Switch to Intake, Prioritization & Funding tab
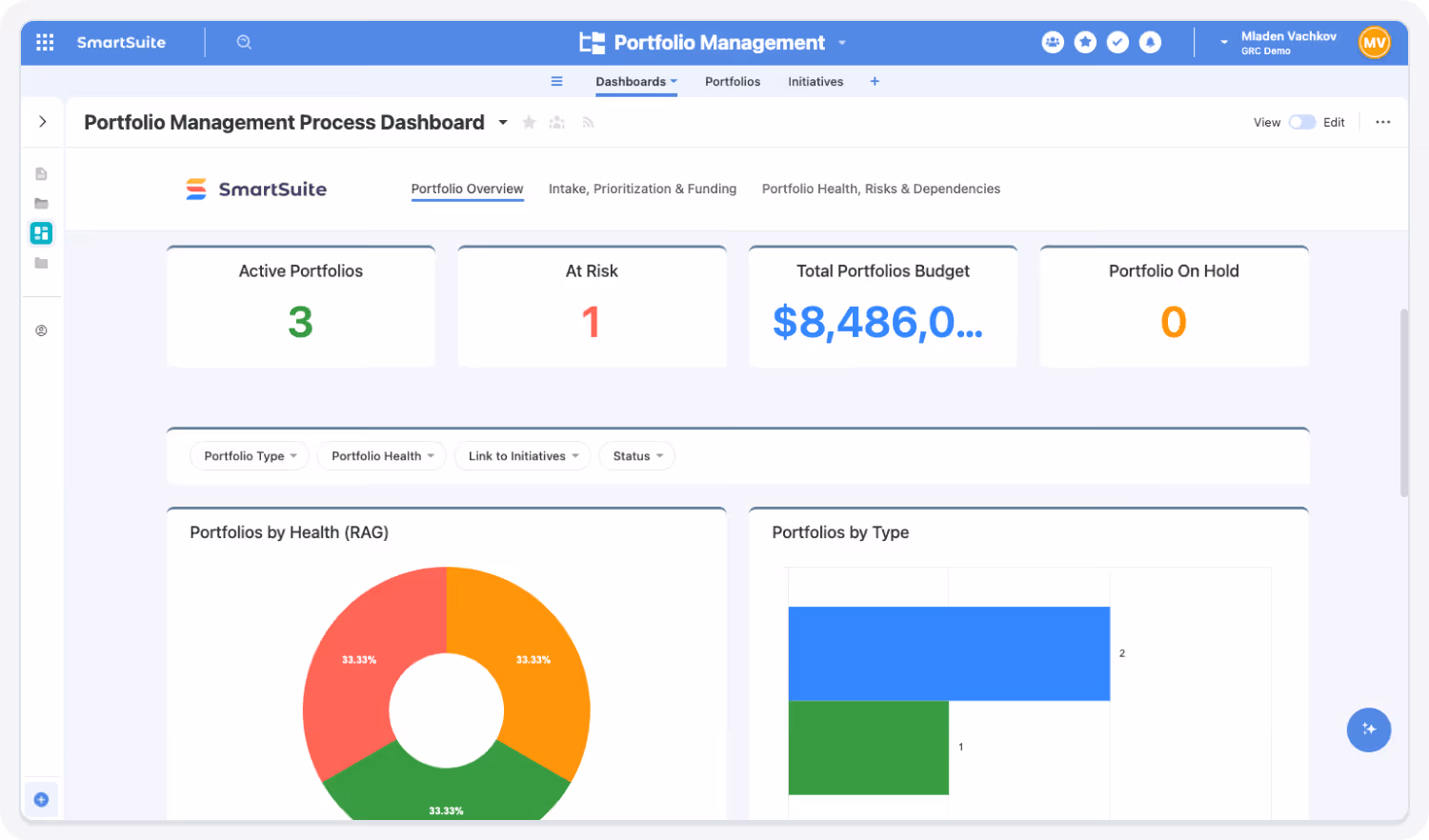 coord(642,189)
